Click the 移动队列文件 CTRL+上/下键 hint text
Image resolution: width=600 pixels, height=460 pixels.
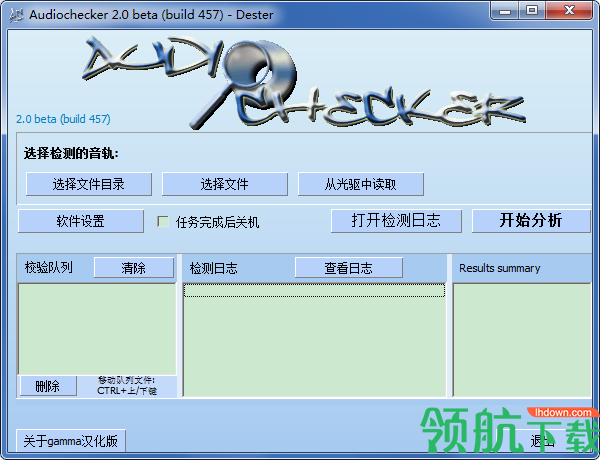click(127, 385)
